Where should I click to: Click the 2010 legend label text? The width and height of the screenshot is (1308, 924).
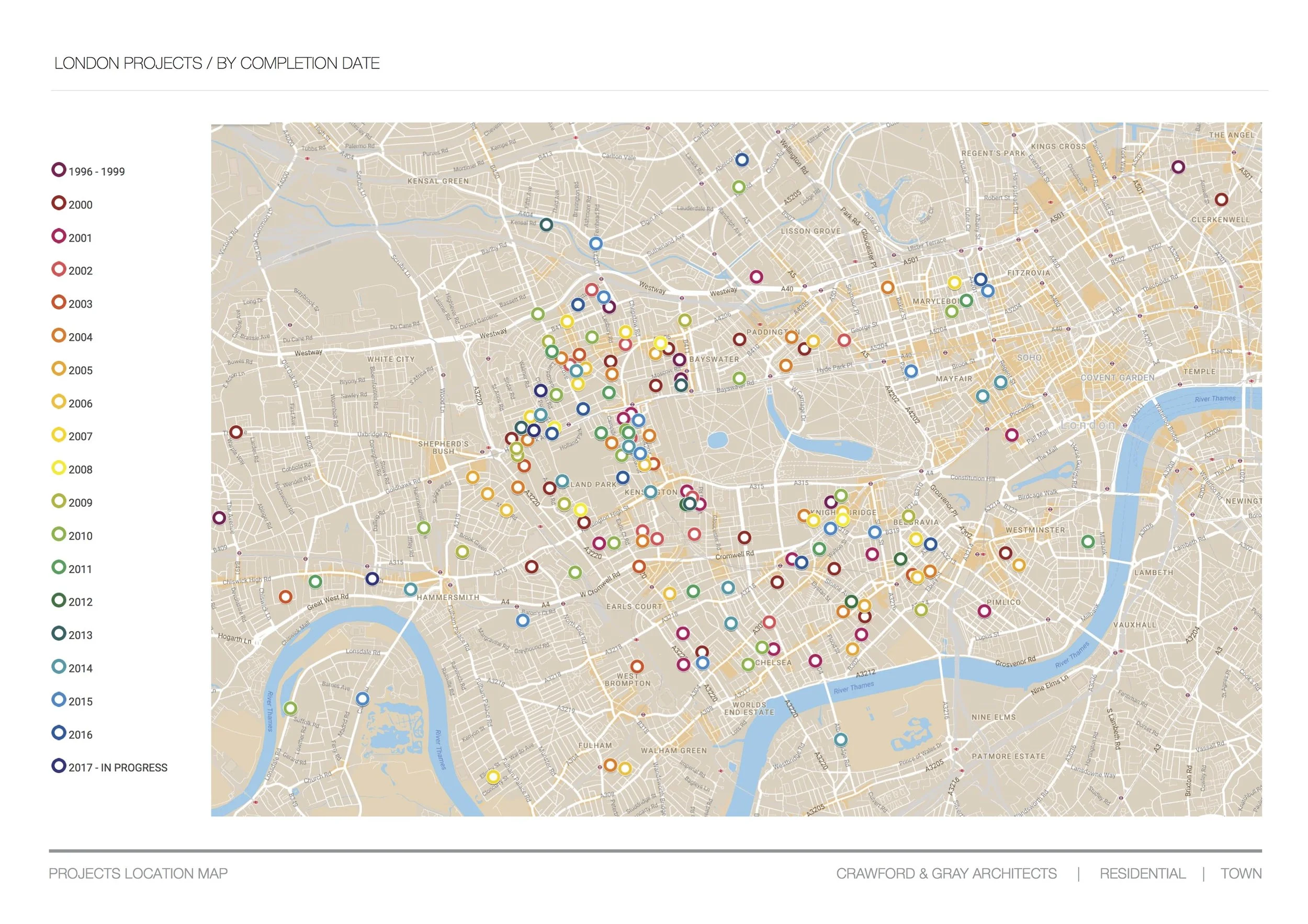[81, 537]
